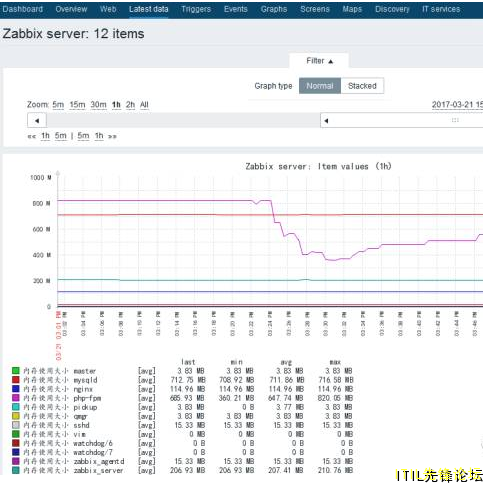Screen dimensions: 483x486
Task: Click the yellow qmgr legend swatch
Action: [16, 416]
